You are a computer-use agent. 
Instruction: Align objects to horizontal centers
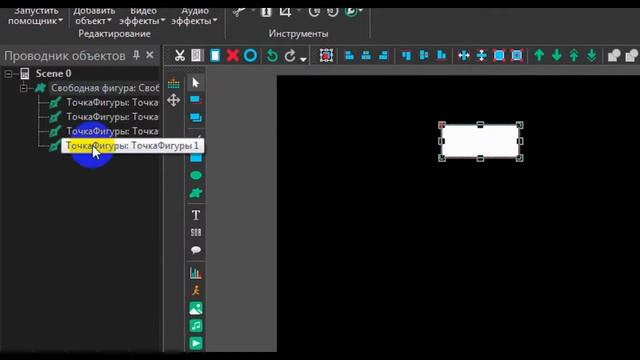coord(366,56)
